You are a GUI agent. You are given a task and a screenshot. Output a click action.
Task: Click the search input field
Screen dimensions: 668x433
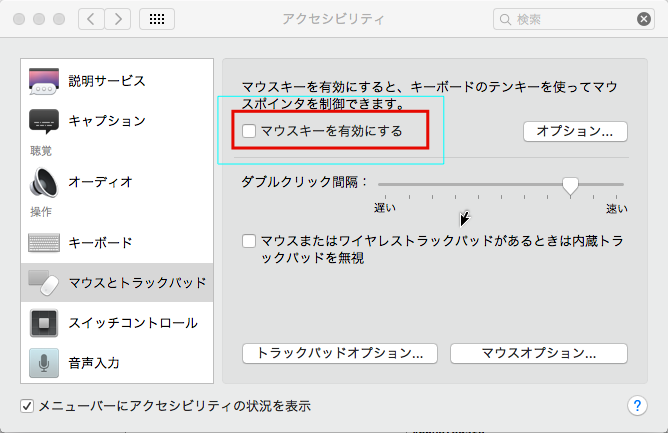pos(573,19)
